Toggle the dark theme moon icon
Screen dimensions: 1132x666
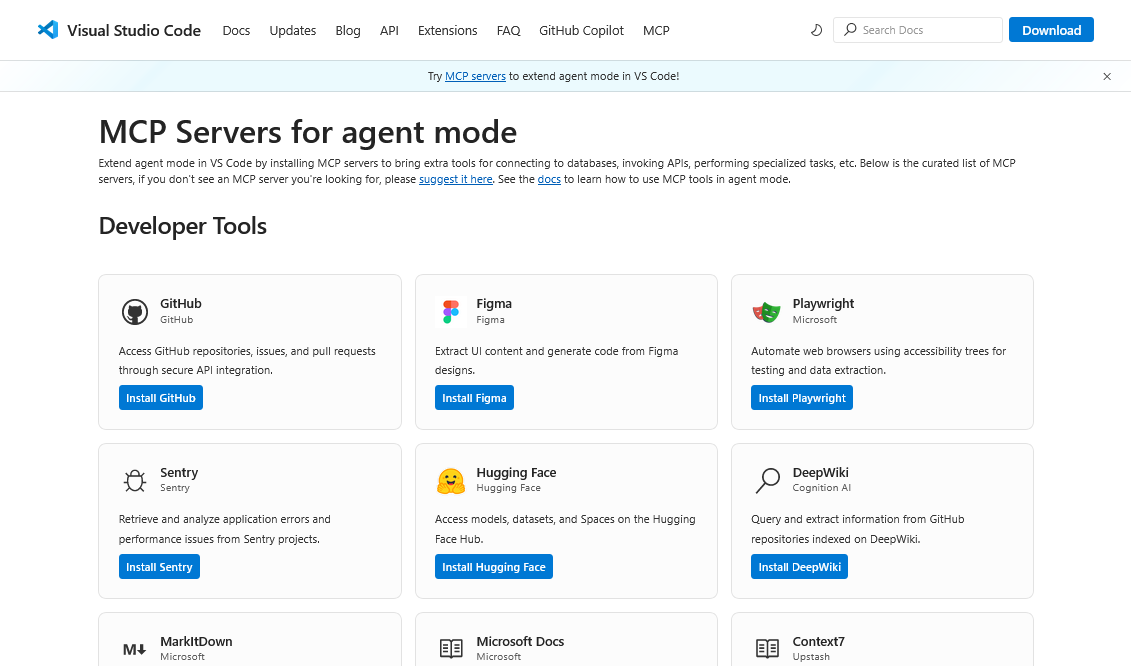tap(816, 30)
